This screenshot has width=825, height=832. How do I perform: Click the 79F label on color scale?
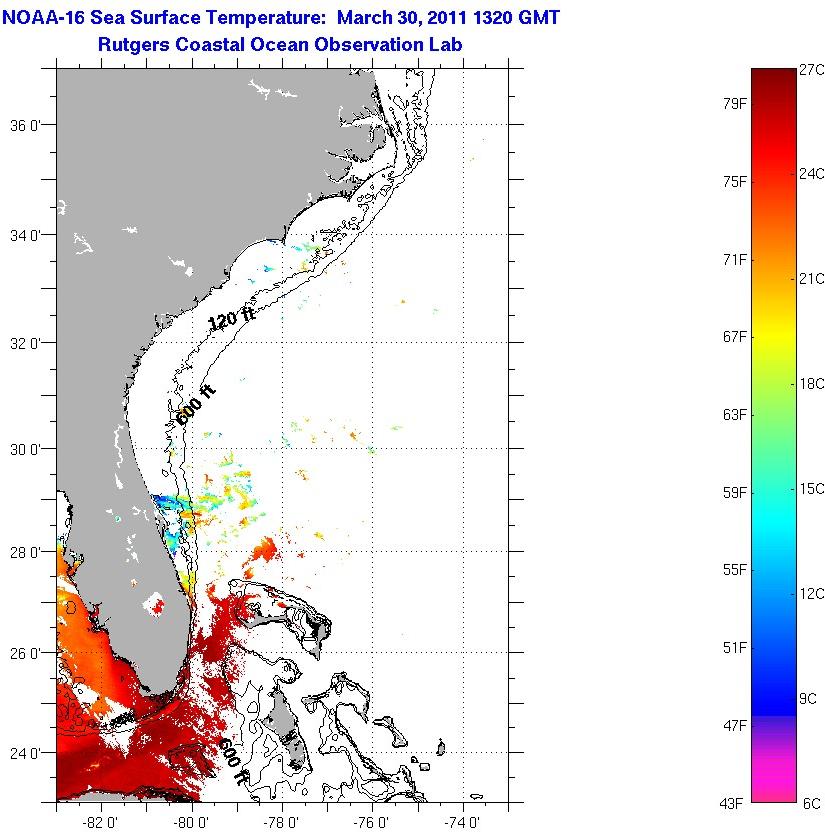click(x=734, y=104)
